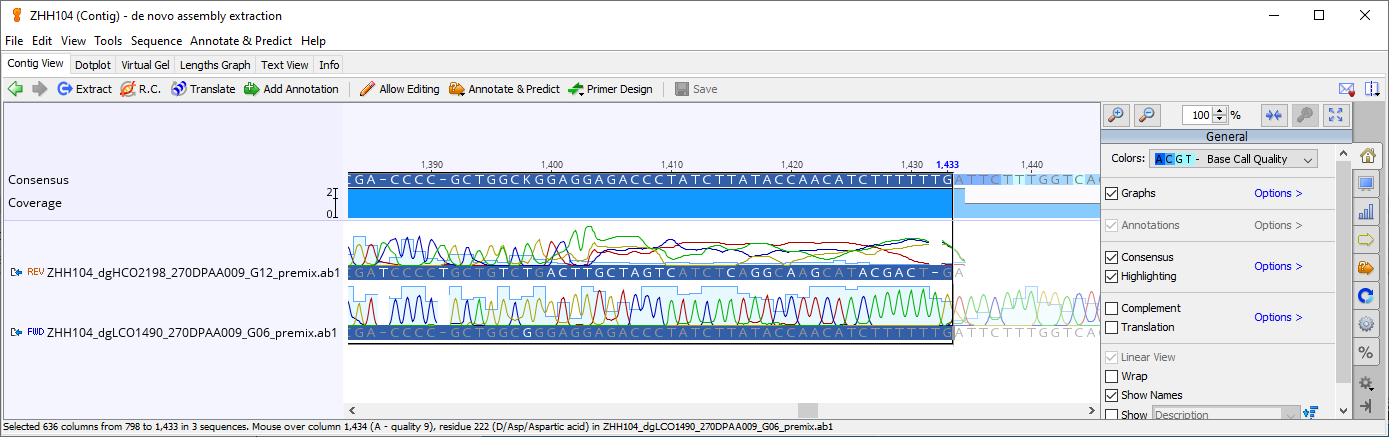Image resolution: width=1389 pixels, height=437 pixels.
Task: Open the Display monitor side tab
Action: point(1366,184)
